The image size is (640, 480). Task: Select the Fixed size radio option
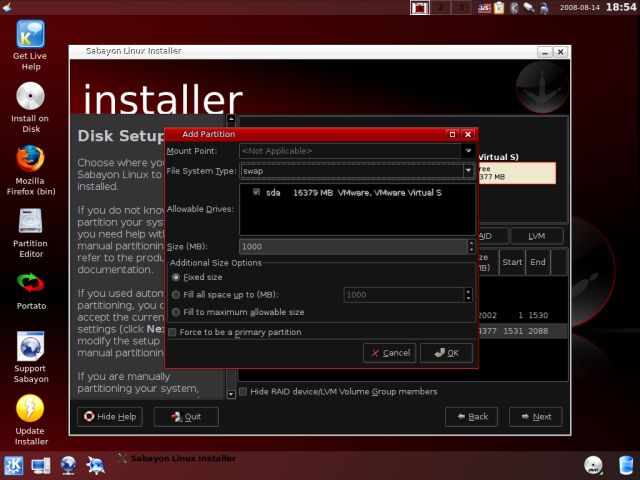[x=176, y=277]
